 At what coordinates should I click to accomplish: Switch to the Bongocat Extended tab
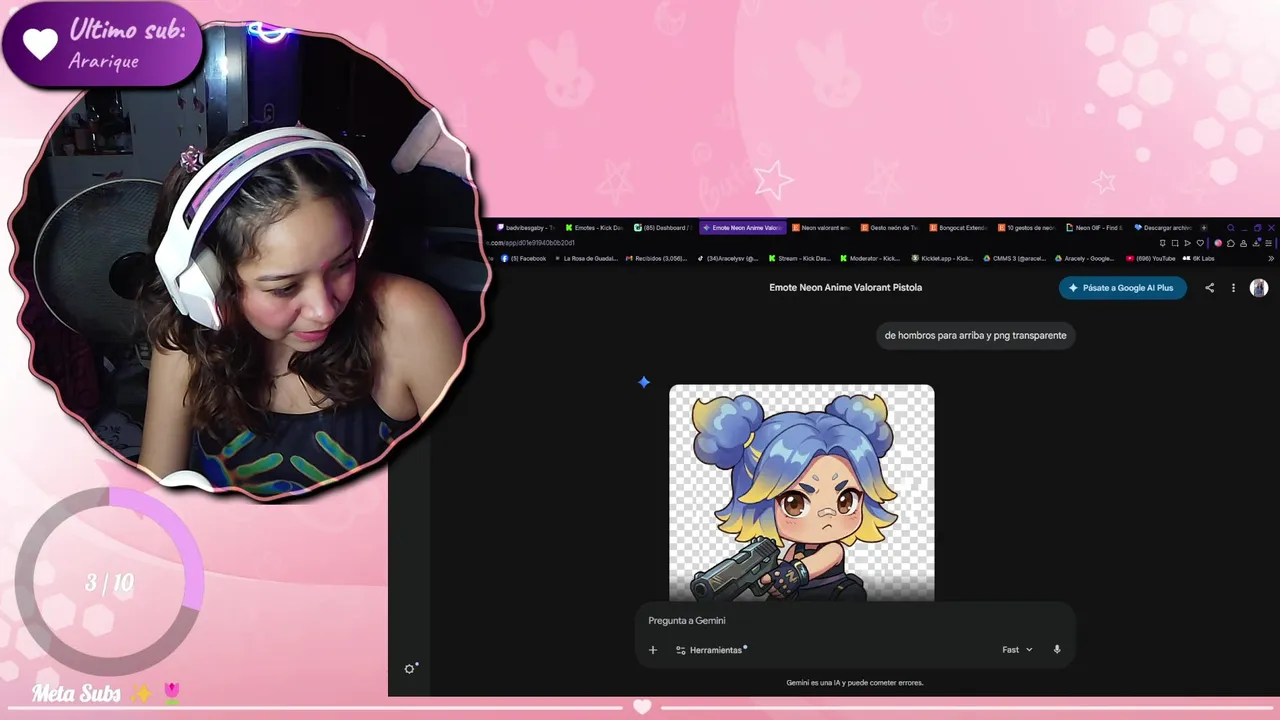click(x=959, y=228)
